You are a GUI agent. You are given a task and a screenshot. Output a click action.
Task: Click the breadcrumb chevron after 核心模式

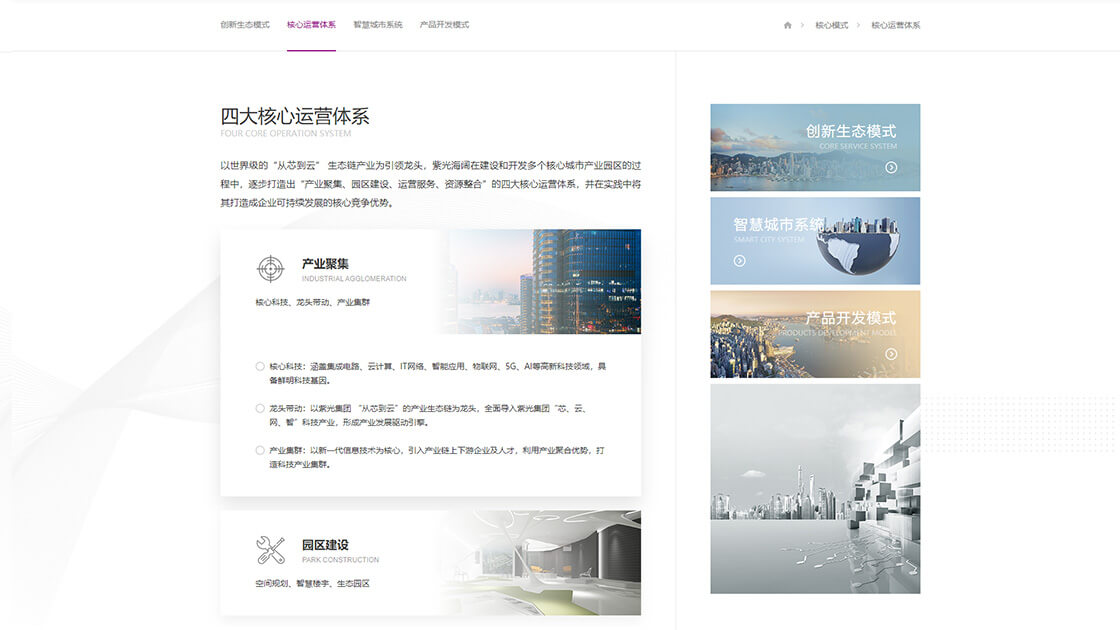(x=858, y=25)
